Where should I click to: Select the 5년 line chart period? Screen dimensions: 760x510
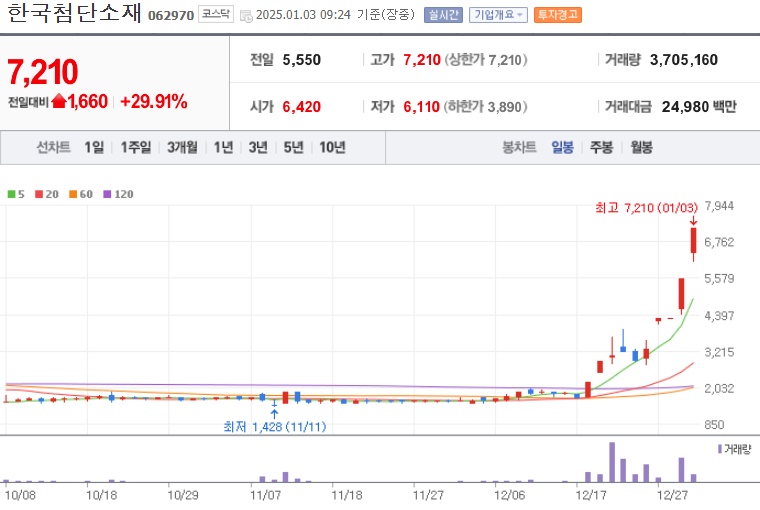click(293, 147)
